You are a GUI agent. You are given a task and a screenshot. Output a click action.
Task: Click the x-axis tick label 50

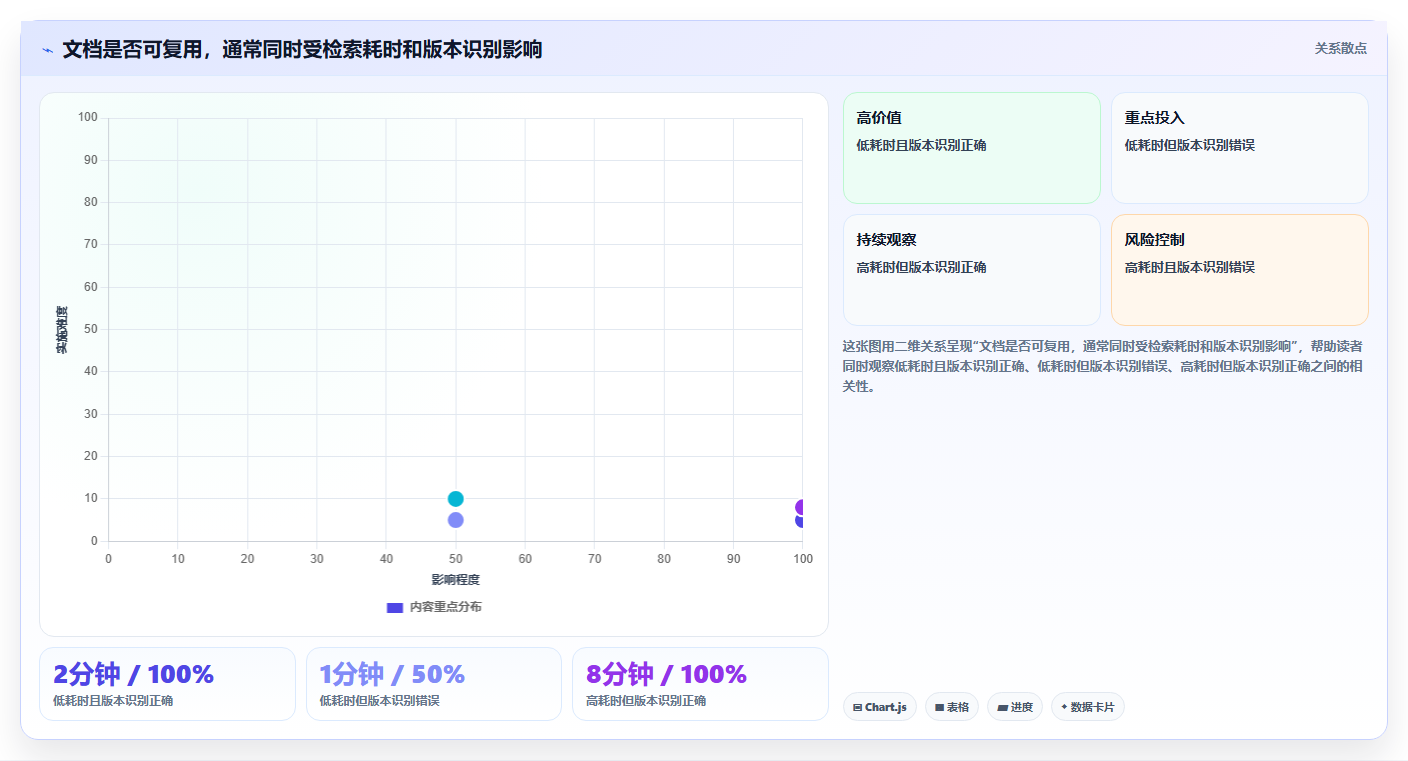456,558
